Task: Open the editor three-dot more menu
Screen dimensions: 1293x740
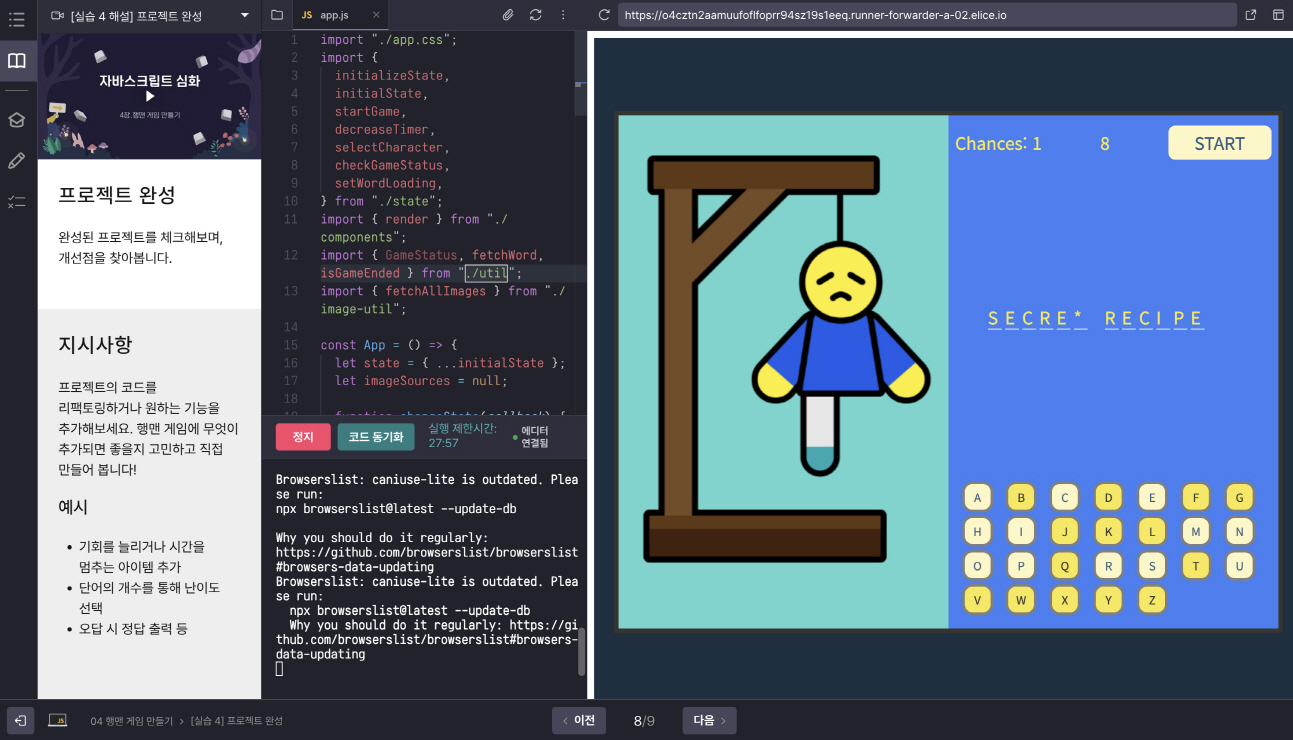Action: (x=563, y=15)
